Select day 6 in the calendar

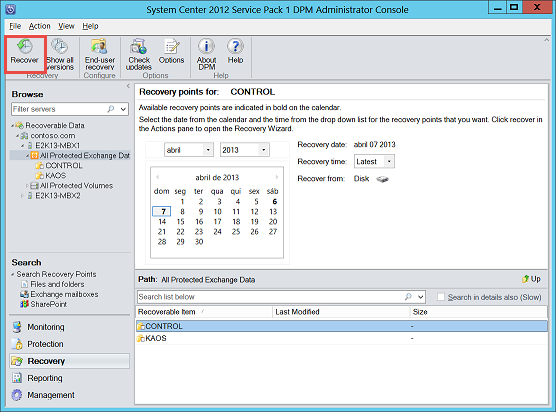pyautogui.click(x=274, y=201)
